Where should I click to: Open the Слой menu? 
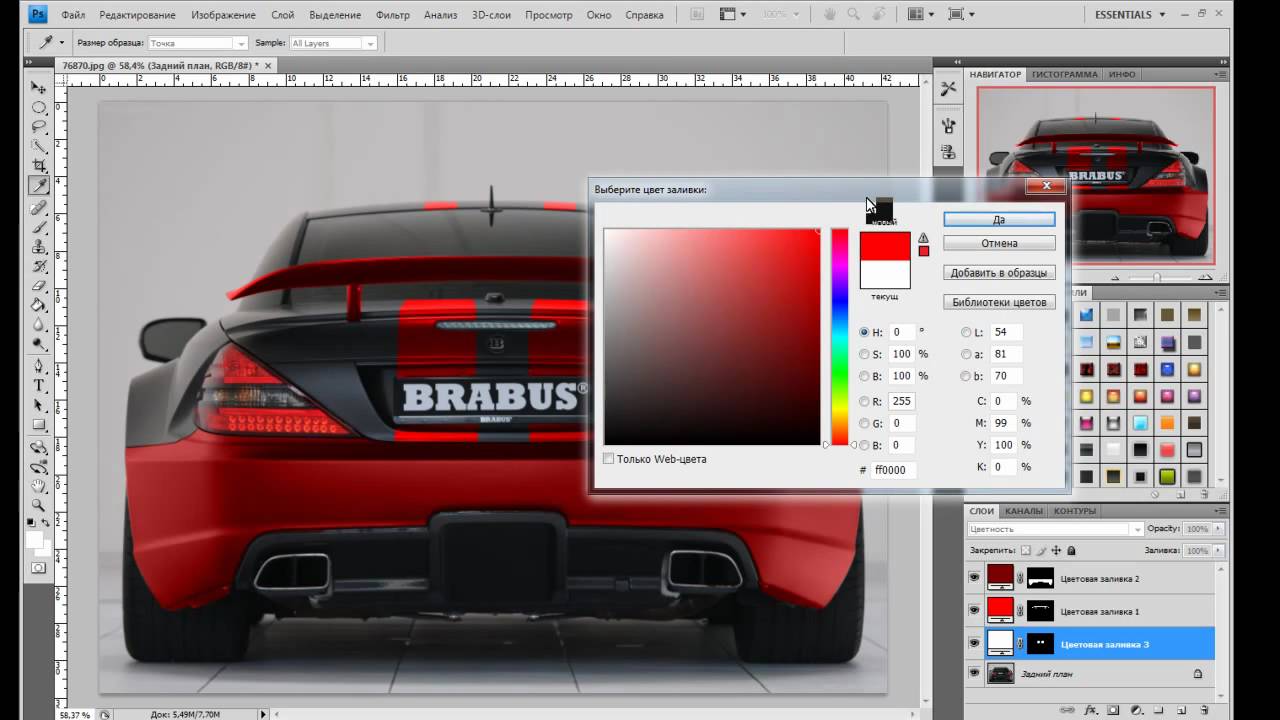click(x=282, y=15)
